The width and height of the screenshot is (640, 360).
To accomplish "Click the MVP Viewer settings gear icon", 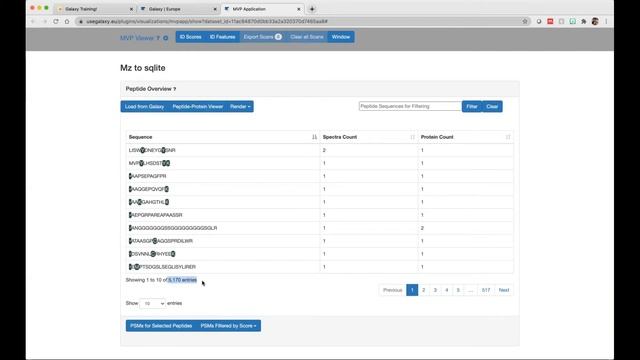I will pyautogui.click(x=166, y=38).
